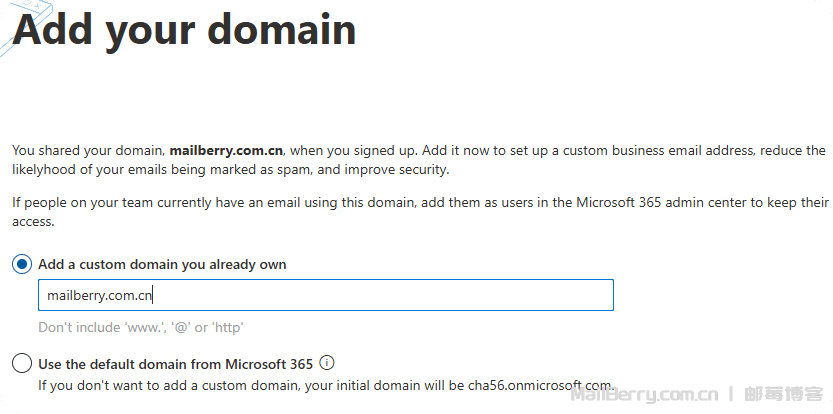
Task: Click the hint text about 'www.', '@' or 'http'
Action: (x=141, y=327)
